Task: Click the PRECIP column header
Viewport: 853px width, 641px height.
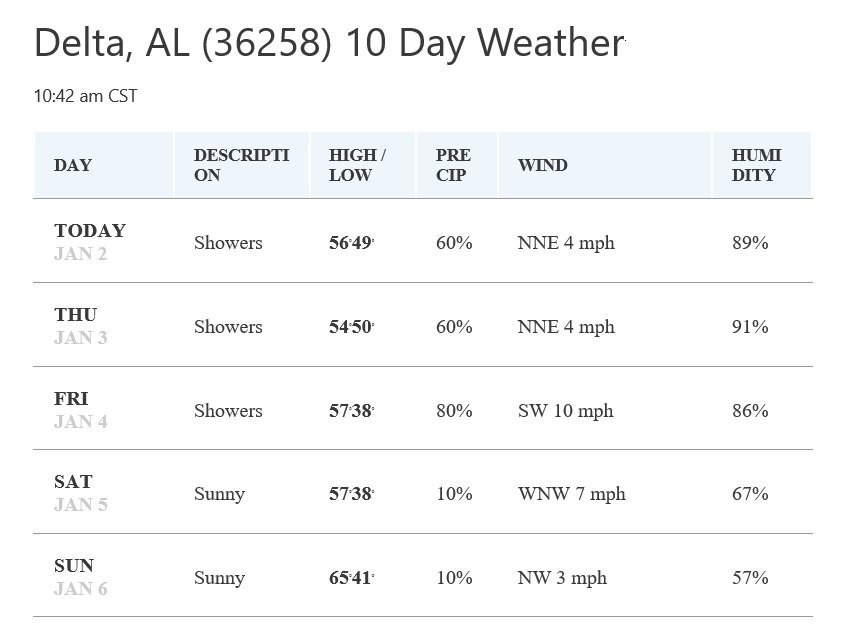Action: [456, 165]
